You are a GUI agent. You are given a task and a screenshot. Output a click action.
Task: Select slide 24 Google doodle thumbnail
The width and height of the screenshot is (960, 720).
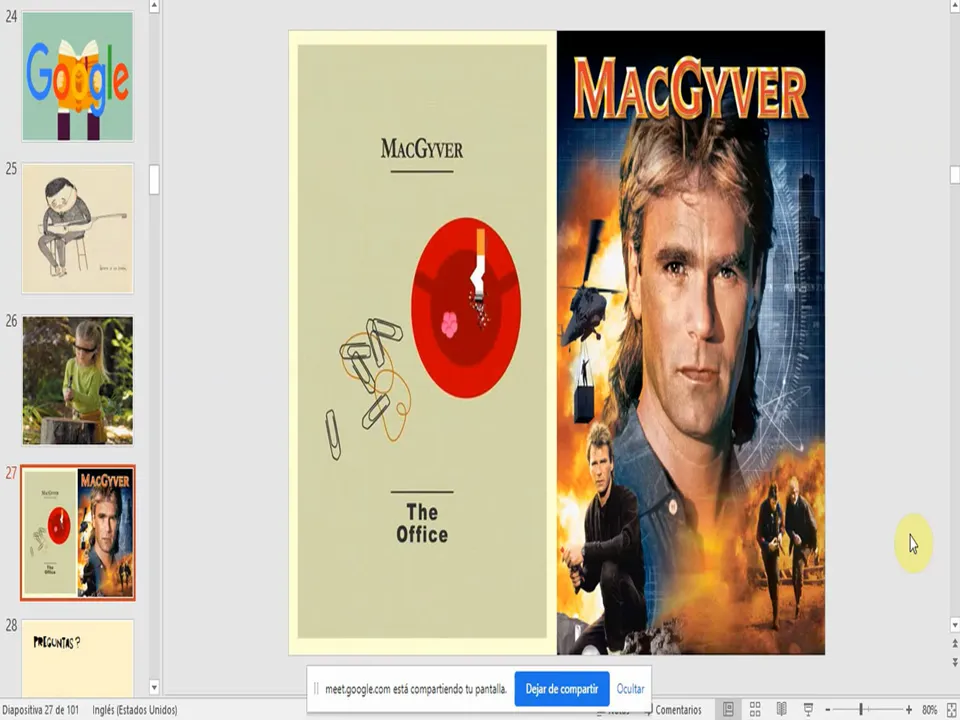click(78, 77)
